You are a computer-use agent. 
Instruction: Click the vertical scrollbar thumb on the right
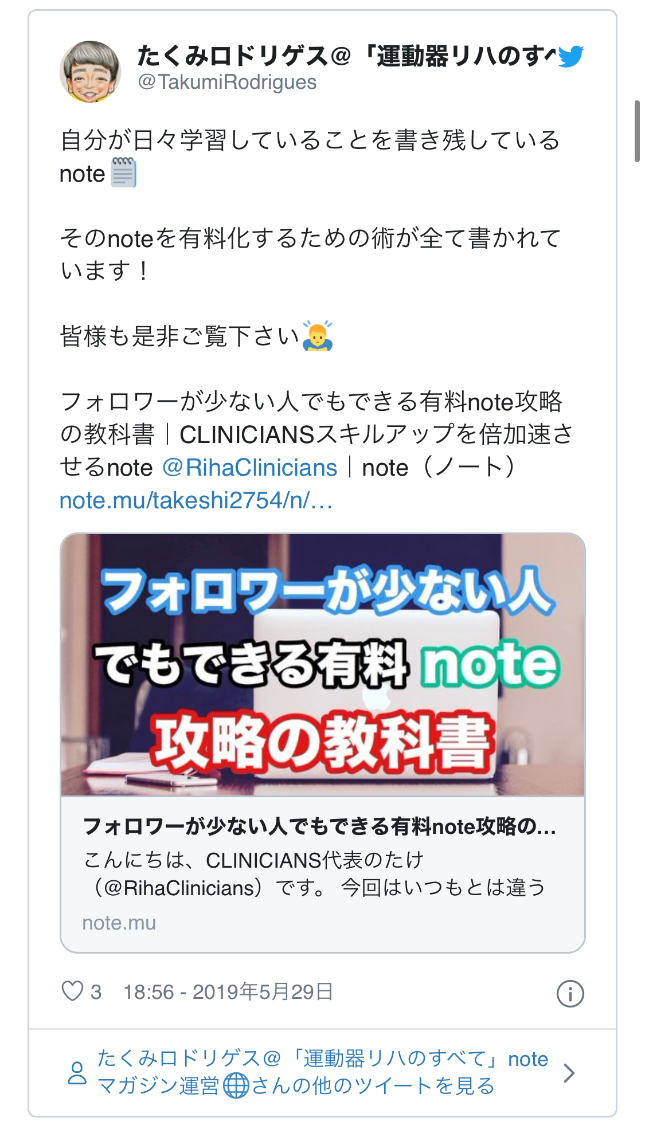pyautogui.click(x=636, y=131)
